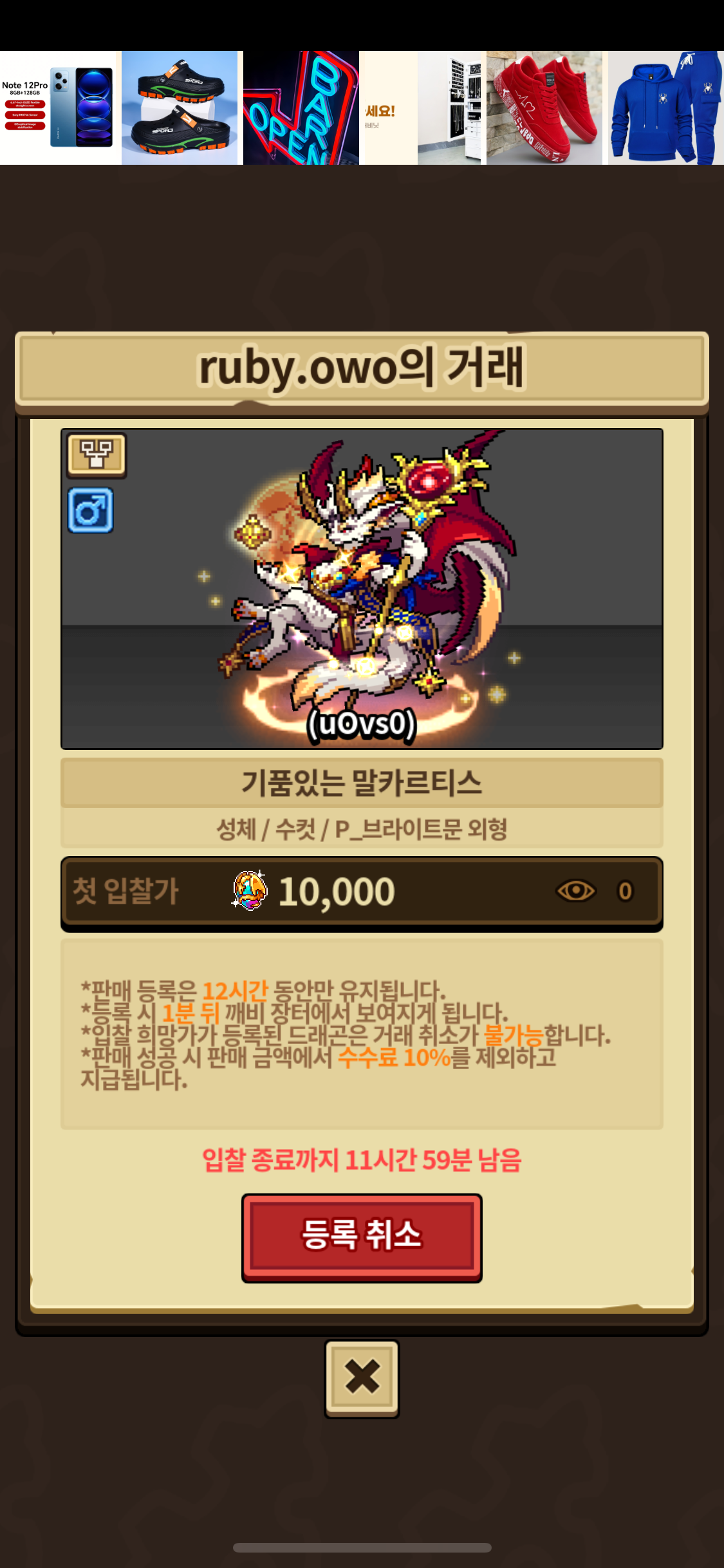Tap the first bid price 10,000
The height and width of the screenshot is (1568, 724).
pos(337,892)
